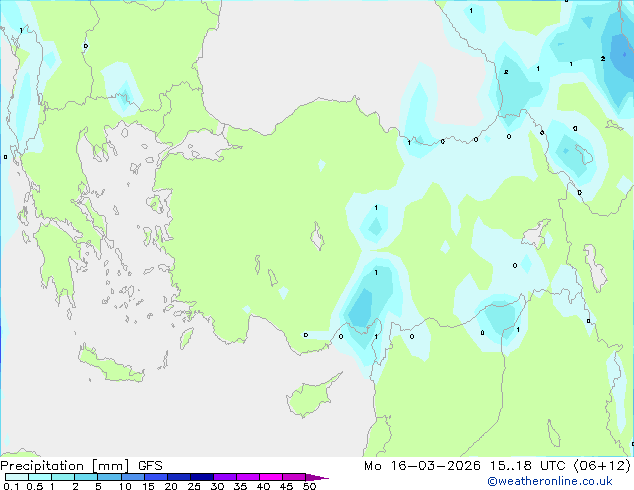Screen dimensions: 634x490
Task: Click the 10–15 mm legend color box
Action: pos(132,477)
